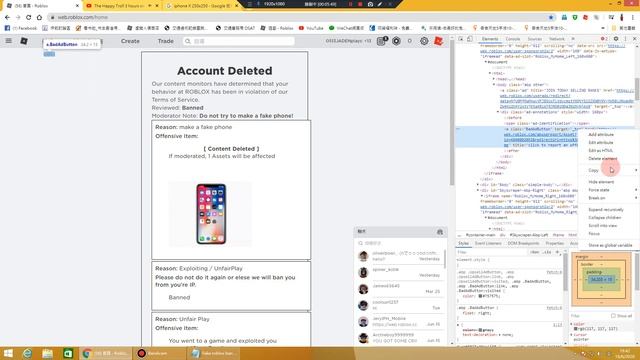Click the recorder pause button
This screenshot has width=640, height=360.
coord(350,4)
